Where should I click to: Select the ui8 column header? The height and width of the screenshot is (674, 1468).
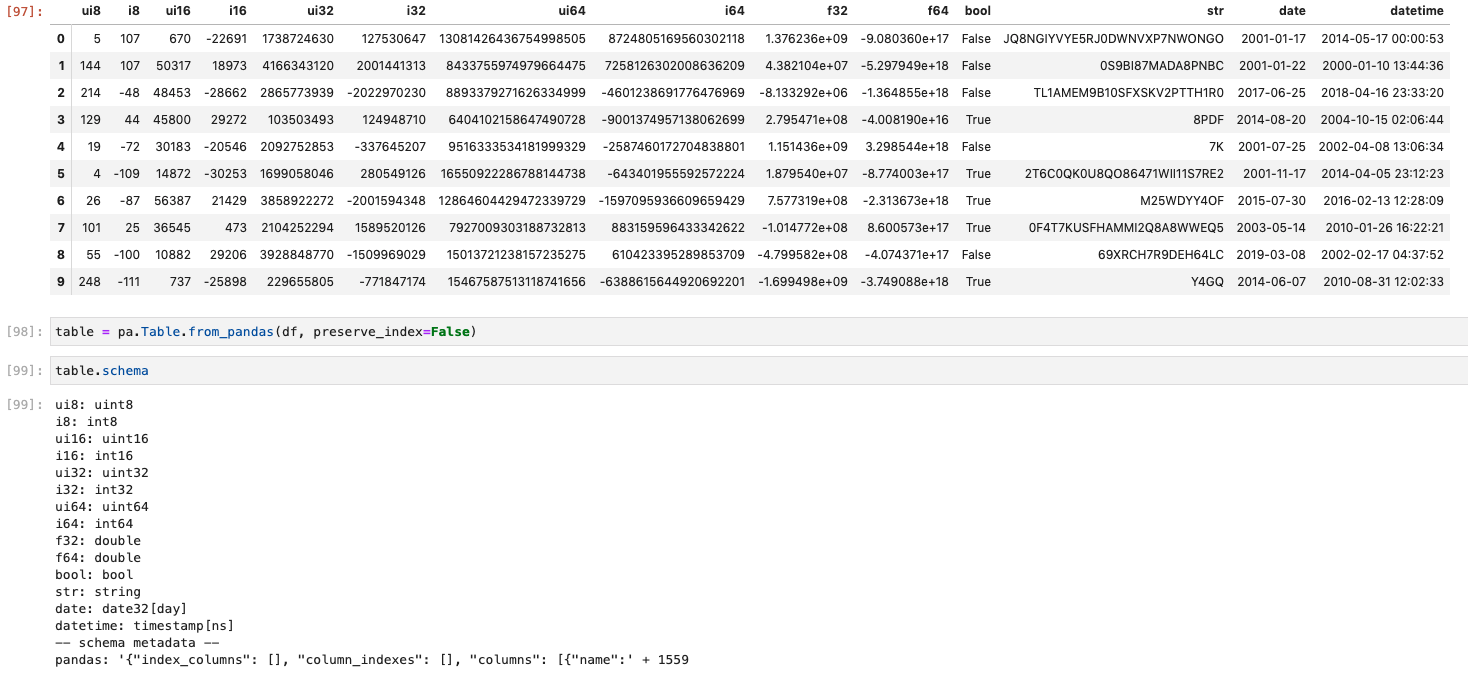pyautogui.click(x=90, y=10)
